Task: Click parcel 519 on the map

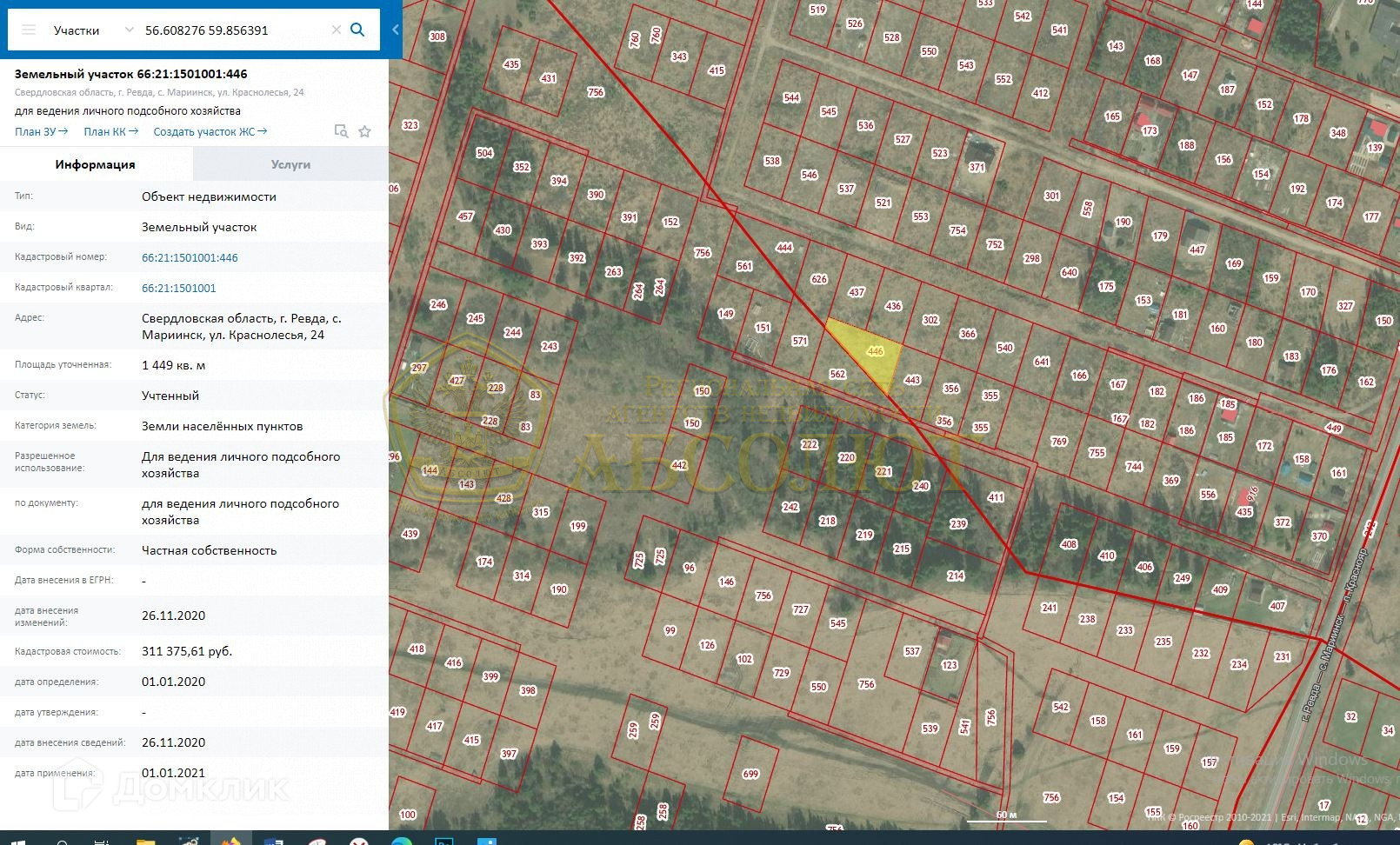Action: click(x=817, y=10)
